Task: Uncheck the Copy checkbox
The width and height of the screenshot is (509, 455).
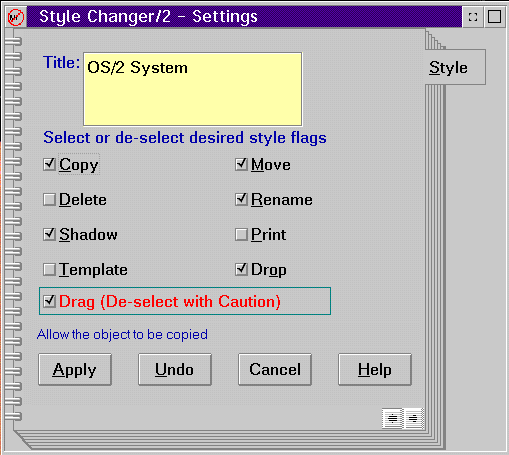Action: coord(49,164)
